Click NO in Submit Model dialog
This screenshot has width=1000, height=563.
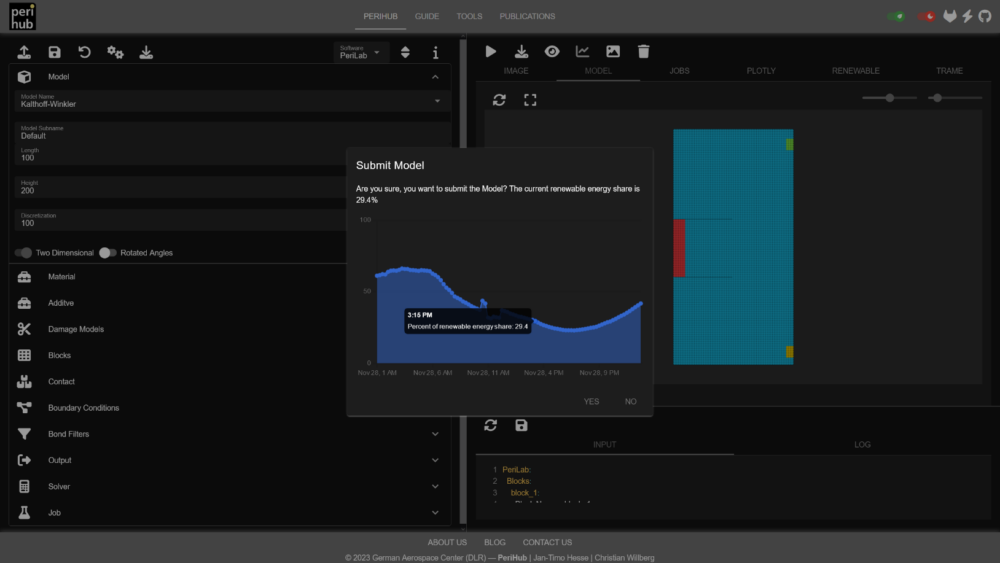630,401
